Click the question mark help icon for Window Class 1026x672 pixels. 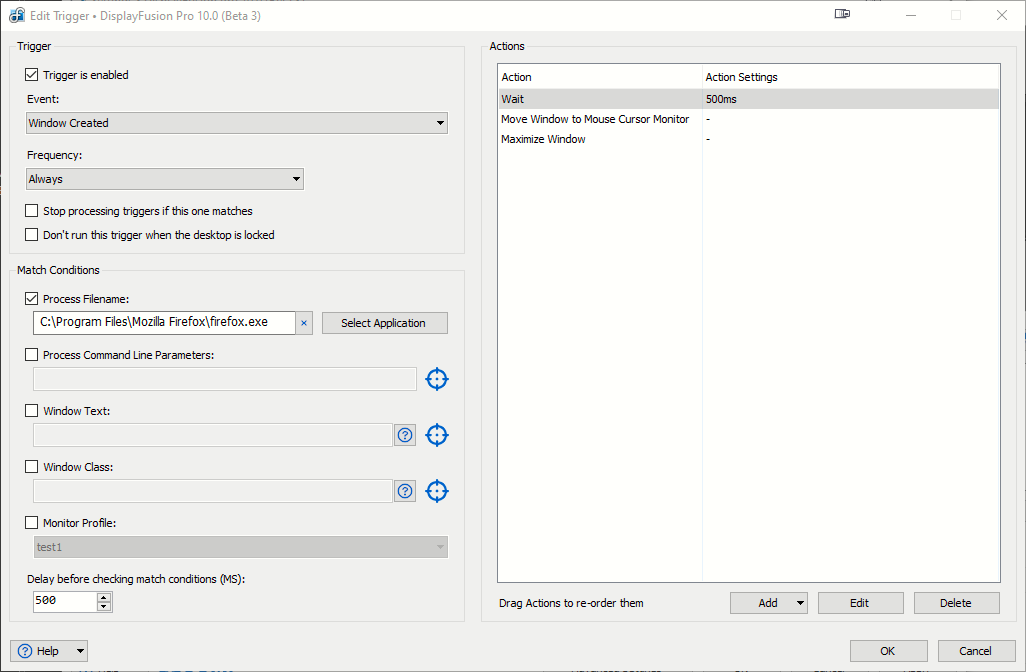click(405, 491)
